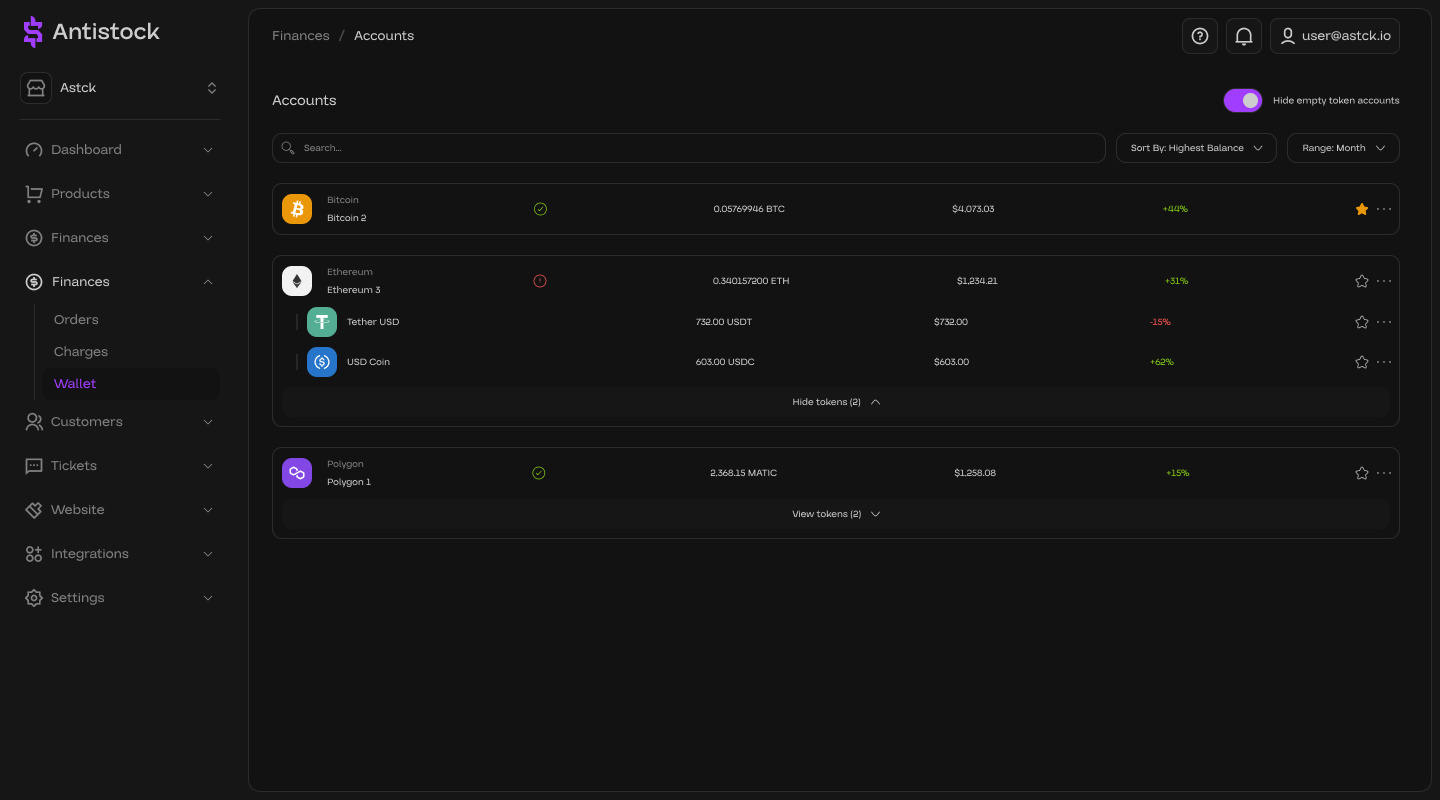This screenshot has width=1440, height=800.
Task: Favorite the Polygon 1 account star
Action: click(x=1361, y=473)
